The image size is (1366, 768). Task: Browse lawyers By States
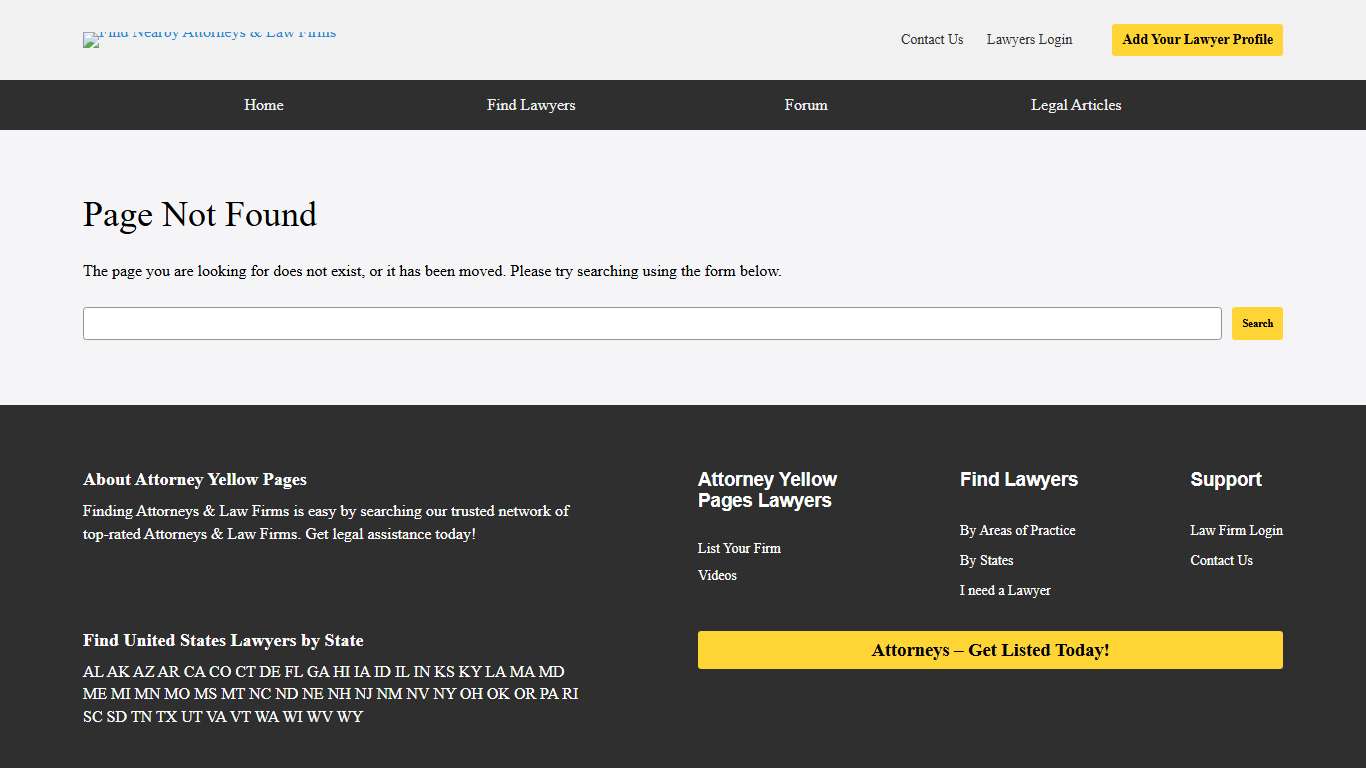(x=986, y=560)
